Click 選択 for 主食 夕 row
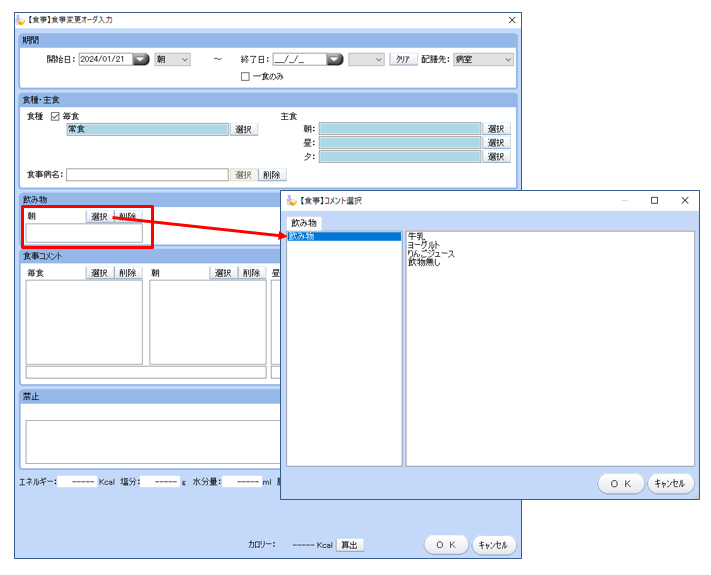This screenshot has width=711, height=575. tap(496, 156)
